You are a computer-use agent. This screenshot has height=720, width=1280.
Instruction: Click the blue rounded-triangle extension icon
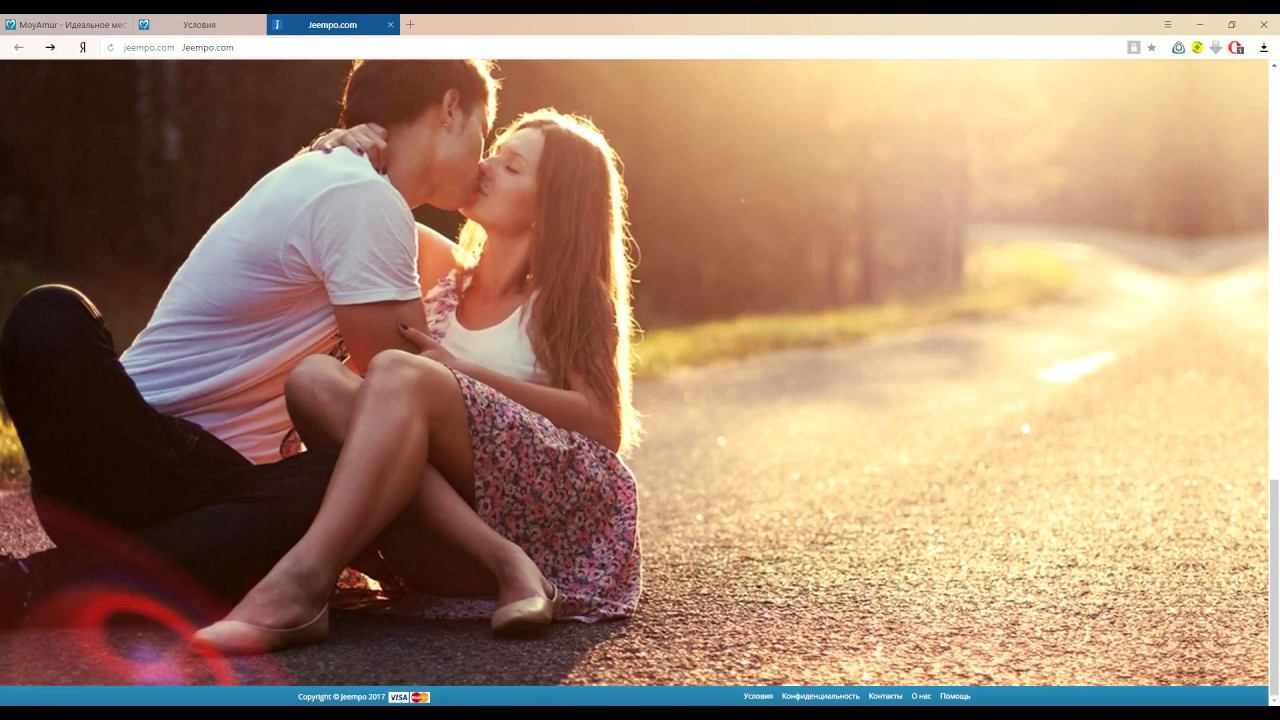[1178, 47]
